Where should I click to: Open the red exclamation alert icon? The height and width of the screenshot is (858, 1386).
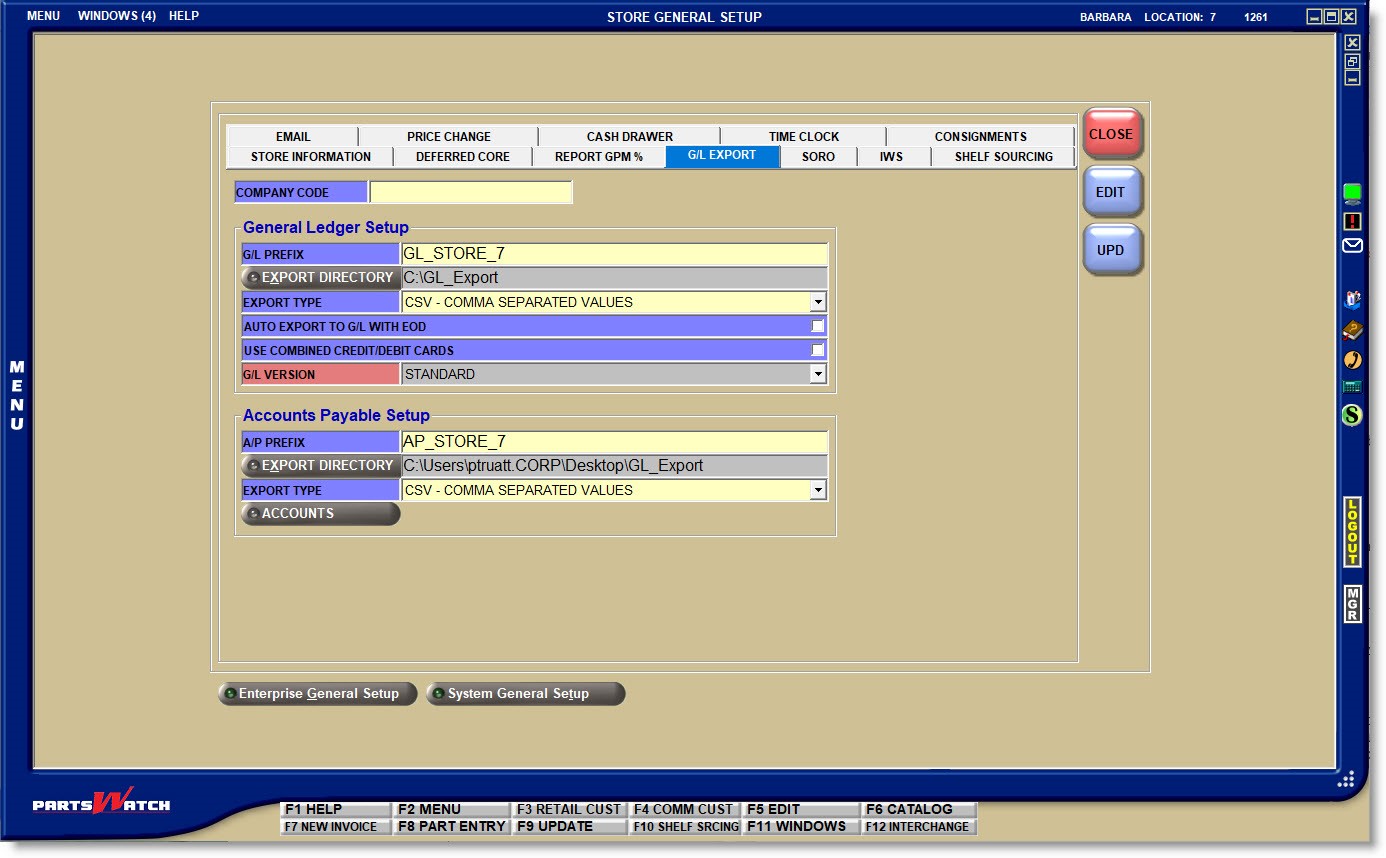click(1352, 221)
